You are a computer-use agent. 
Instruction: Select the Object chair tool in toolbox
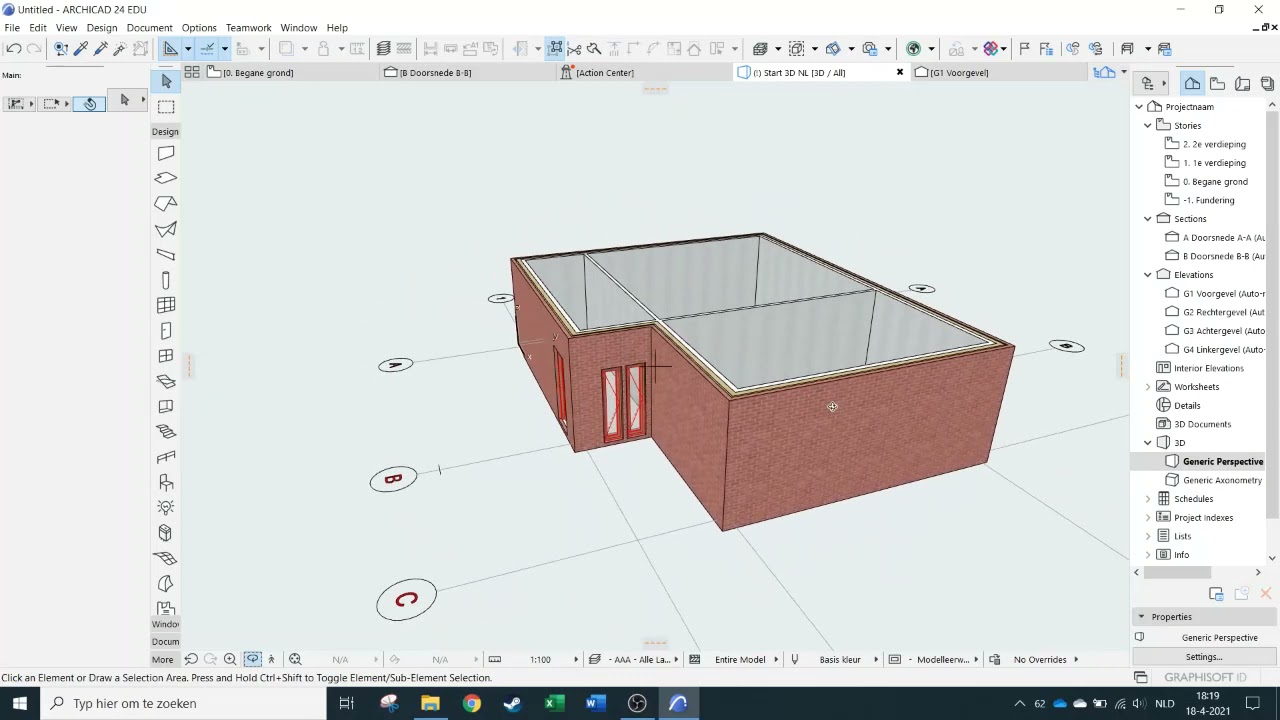point(166,483)
